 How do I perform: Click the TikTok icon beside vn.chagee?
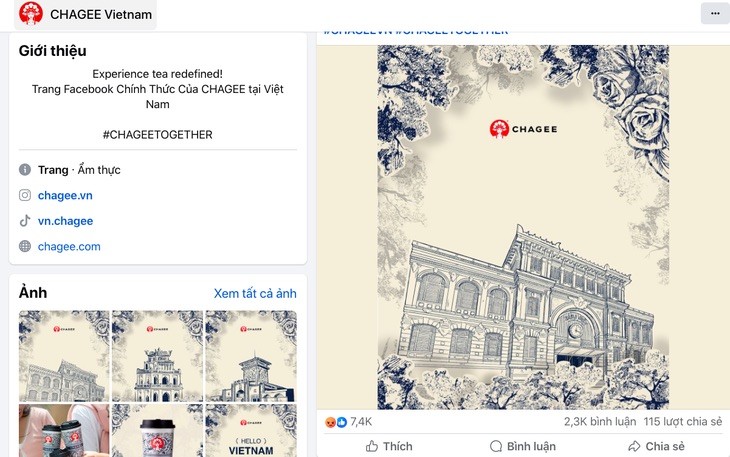[x=25, y=221]
